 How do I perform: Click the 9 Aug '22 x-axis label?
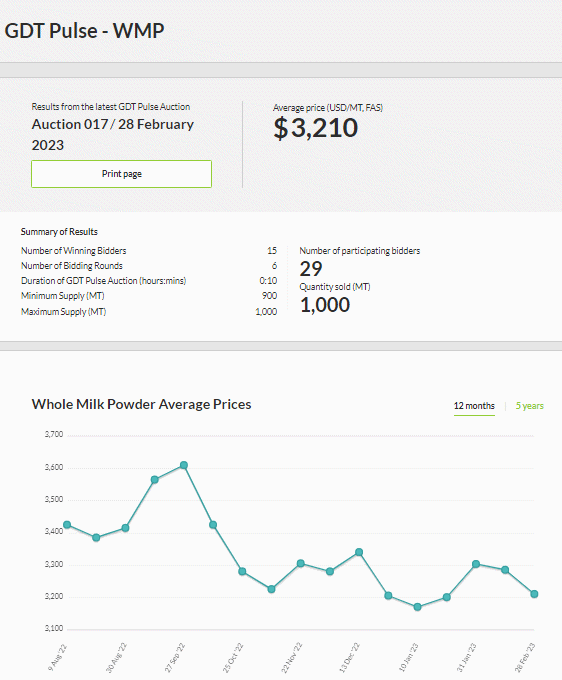point(58,657)
